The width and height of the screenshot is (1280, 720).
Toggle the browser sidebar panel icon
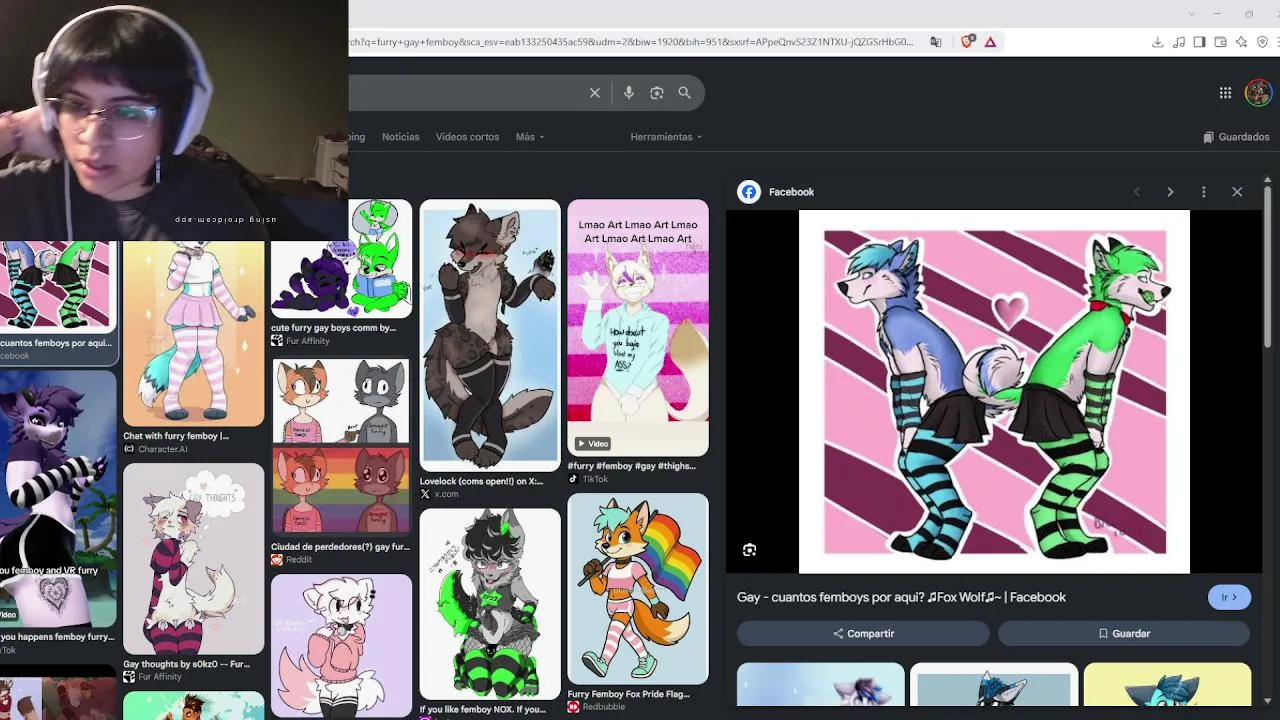tap(1200, 42)
